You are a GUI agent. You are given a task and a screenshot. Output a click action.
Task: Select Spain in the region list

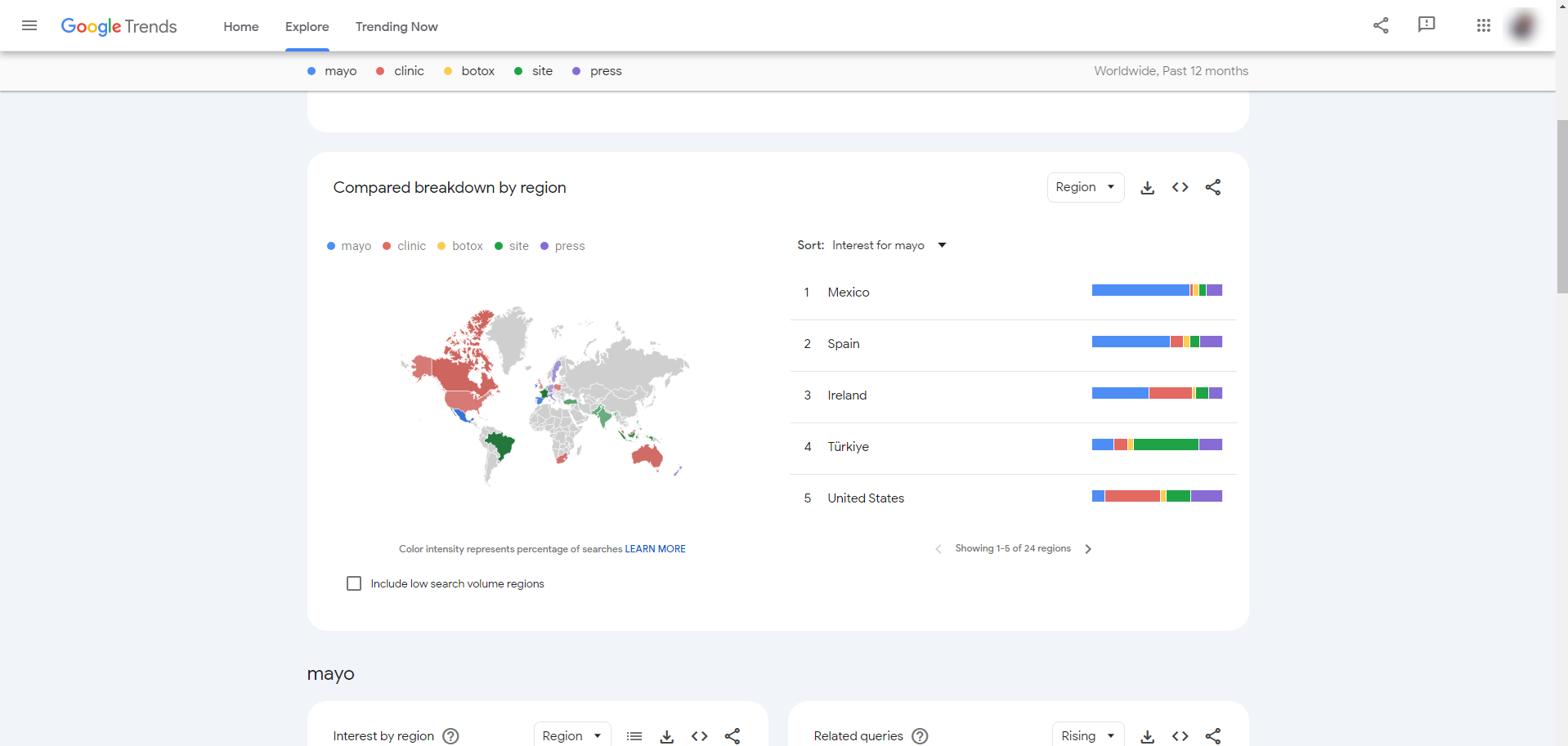pyautogui.click(x=844, y=344)
